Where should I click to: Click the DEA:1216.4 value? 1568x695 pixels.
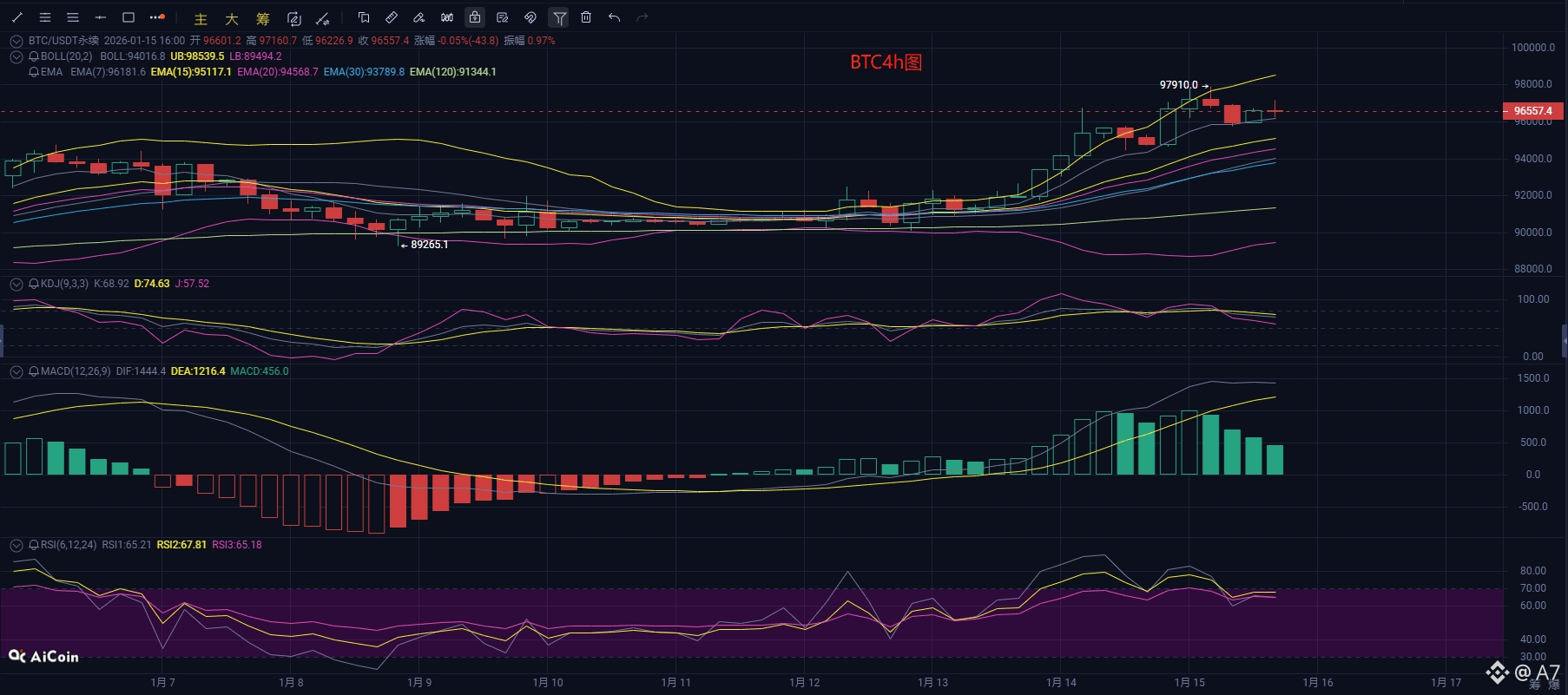(x=198, y=371)
